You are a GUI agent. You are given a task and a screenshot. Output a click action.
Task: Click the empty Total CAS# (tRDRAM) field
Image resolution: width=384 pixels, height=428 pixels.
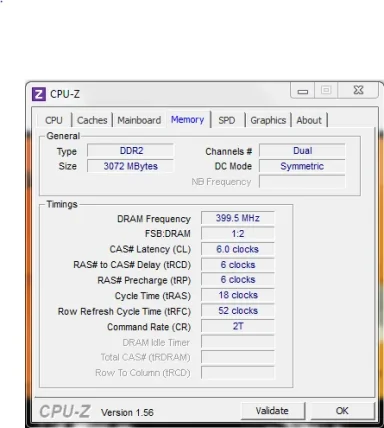238,357
